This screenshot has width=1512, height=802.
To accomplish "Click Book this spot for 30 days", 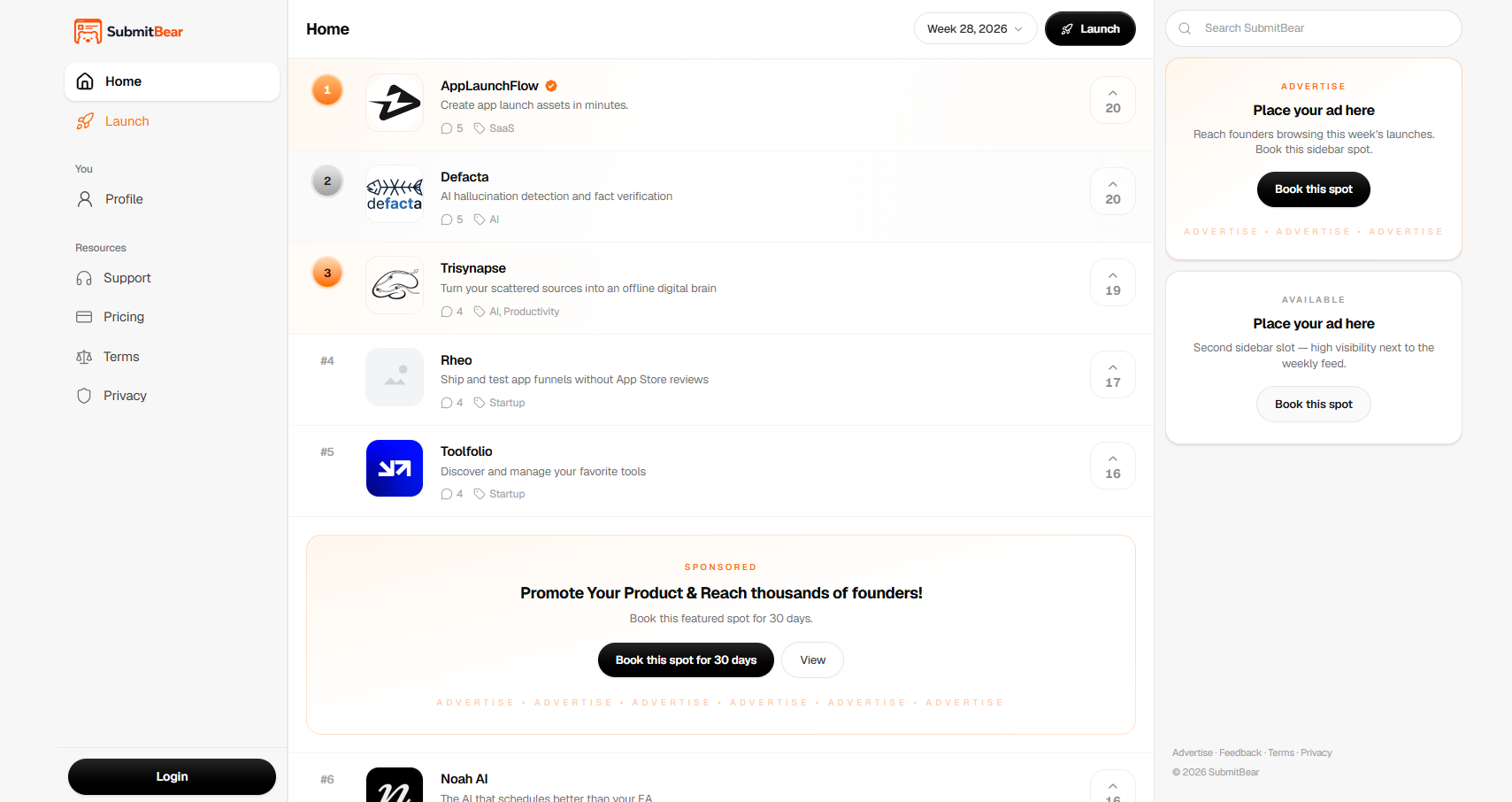I will coord(686,660).
